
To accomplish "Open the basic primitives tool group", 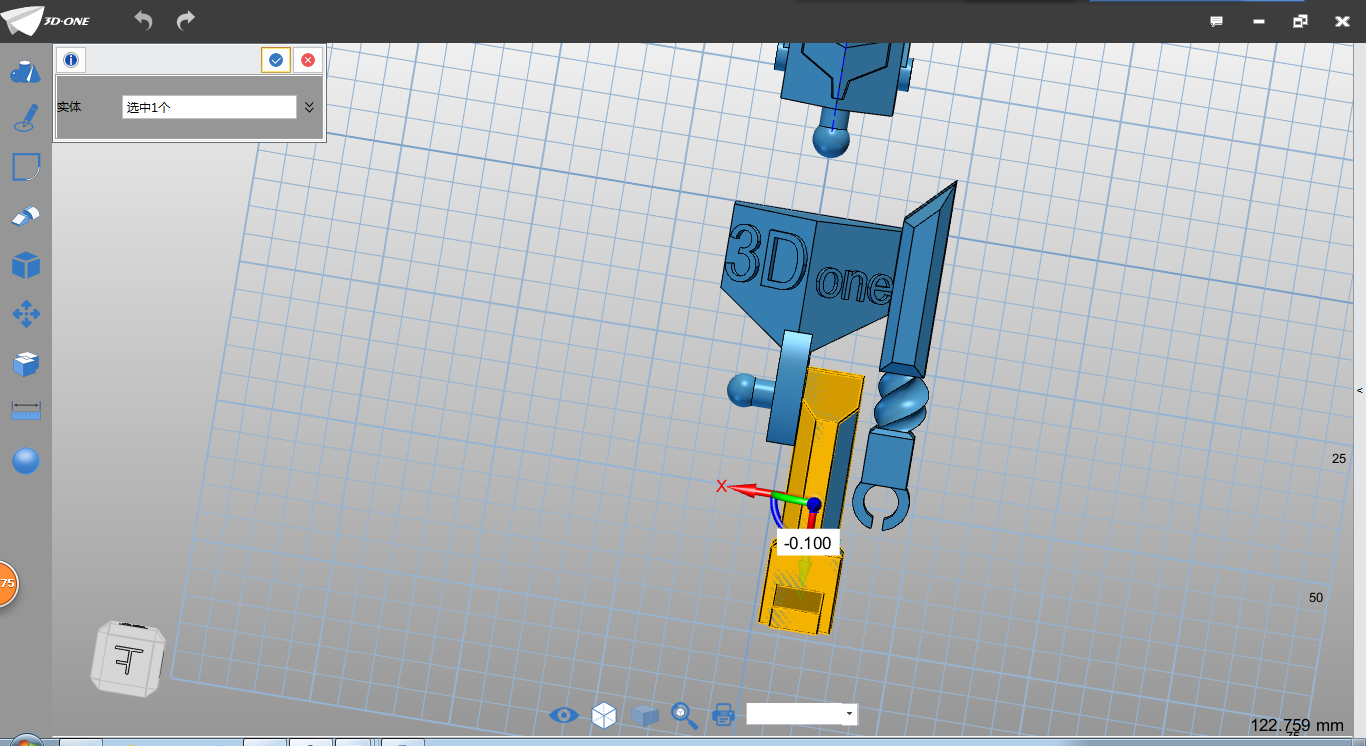I will coord(25,71).
